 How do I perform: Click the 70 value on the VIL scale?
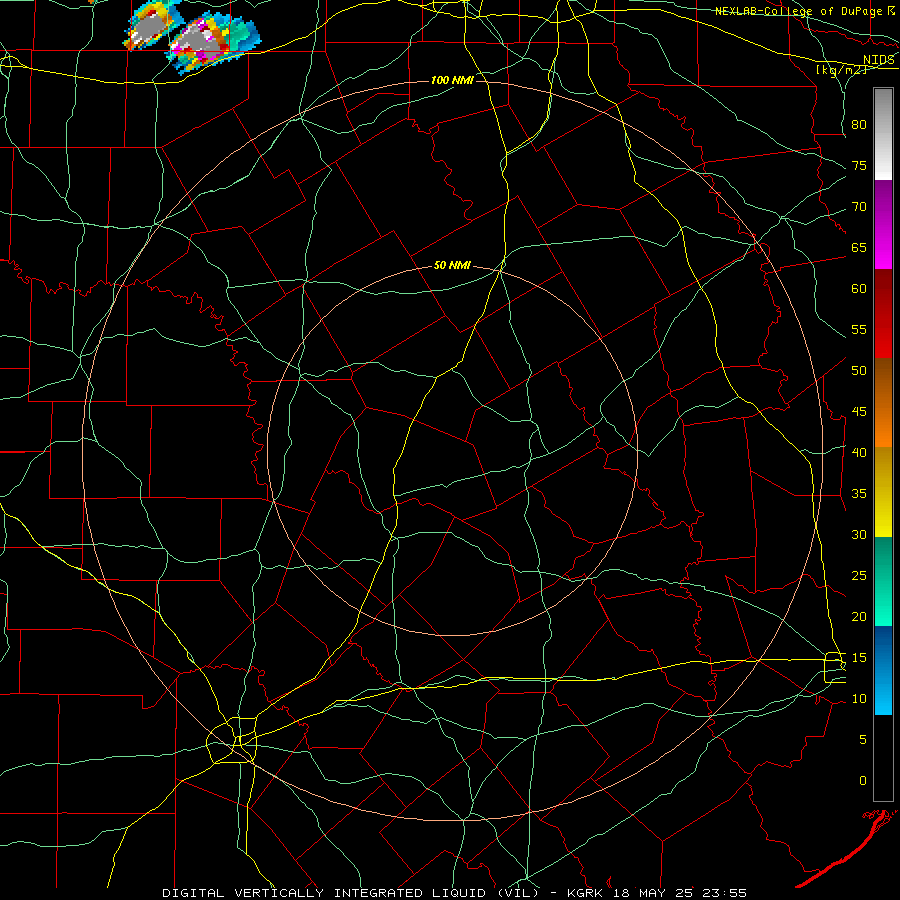(x=859, y=207)
